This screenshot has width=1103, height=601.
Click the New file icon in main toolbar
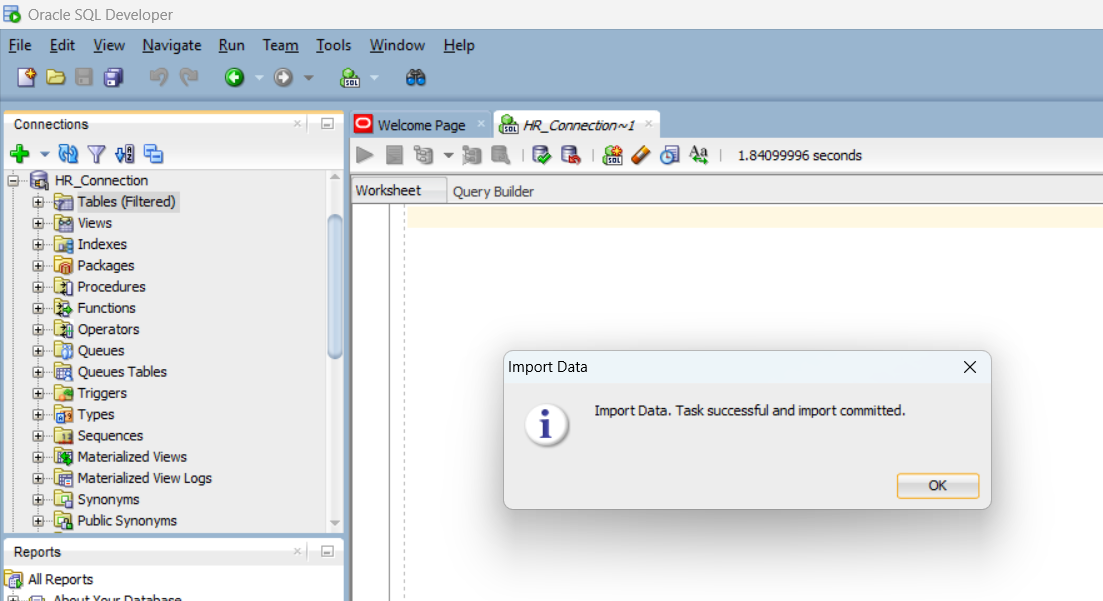[x=26, y=77]
